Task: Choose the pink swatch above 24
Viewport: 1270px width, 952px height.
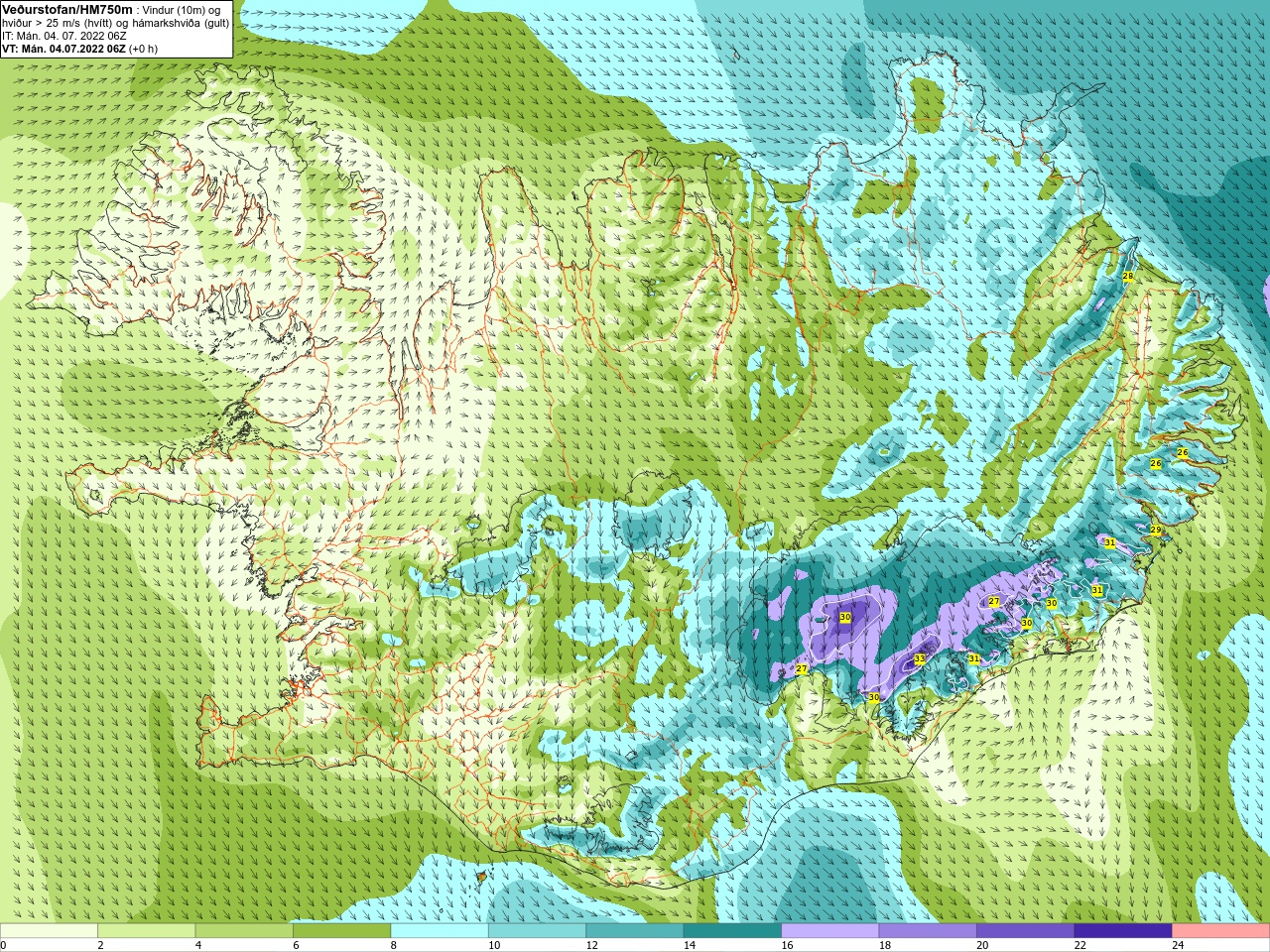Action: point(1221,931)
